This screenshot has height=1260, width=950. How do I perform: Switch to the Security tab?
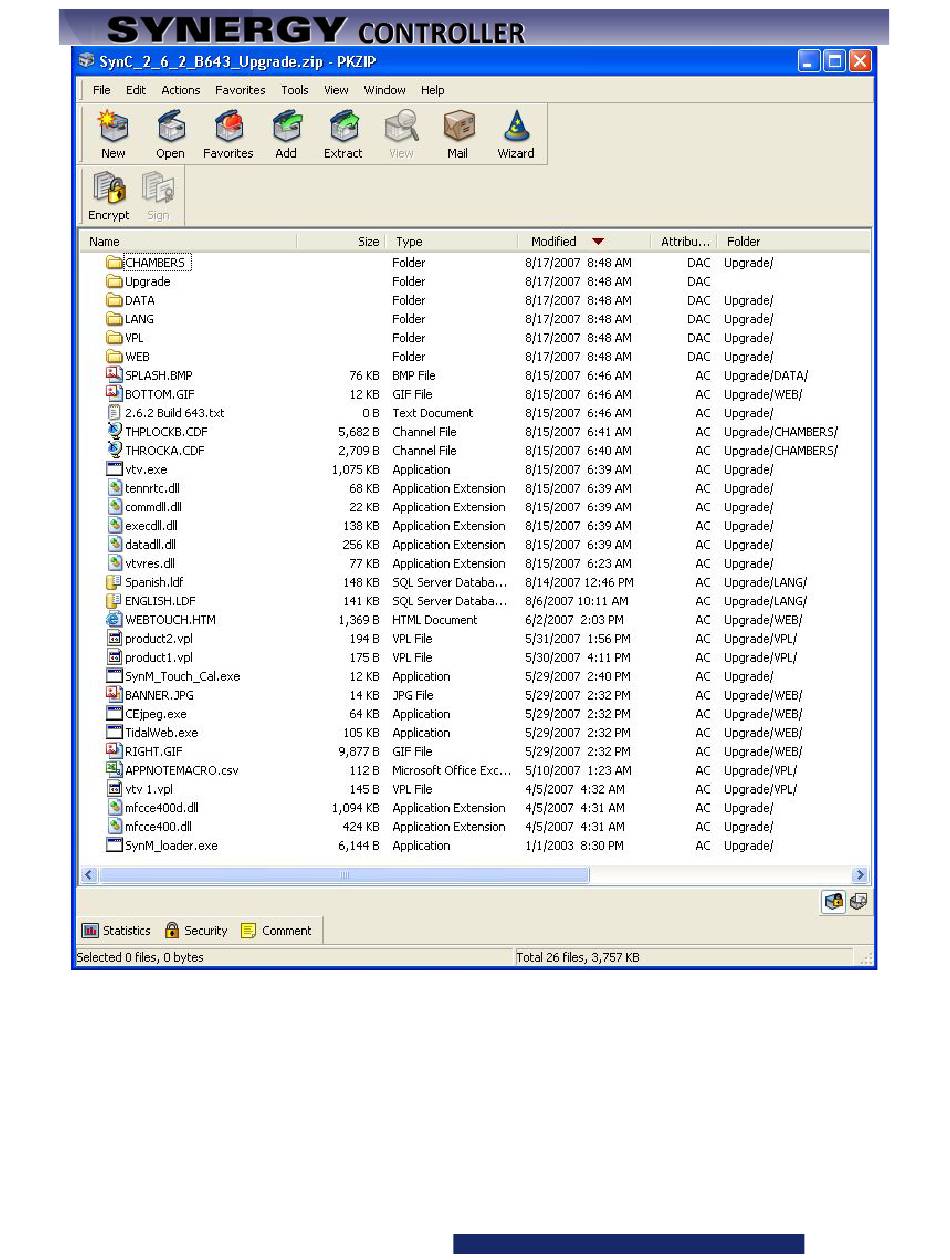(197, 931)
